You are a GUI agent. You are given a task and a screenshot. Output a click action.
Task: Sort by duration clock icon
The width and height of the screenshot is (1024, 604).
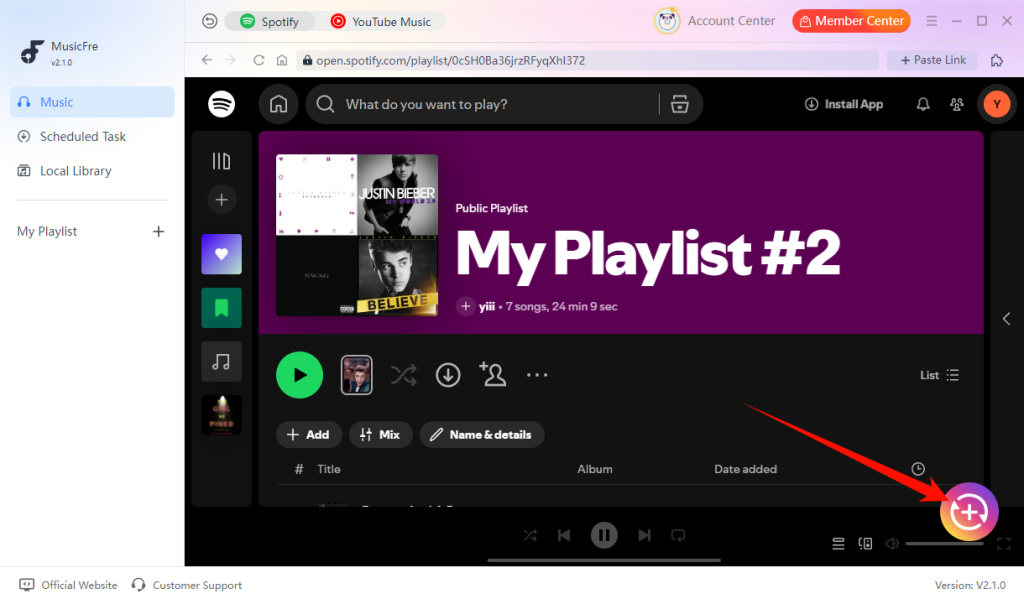[918, 469]
